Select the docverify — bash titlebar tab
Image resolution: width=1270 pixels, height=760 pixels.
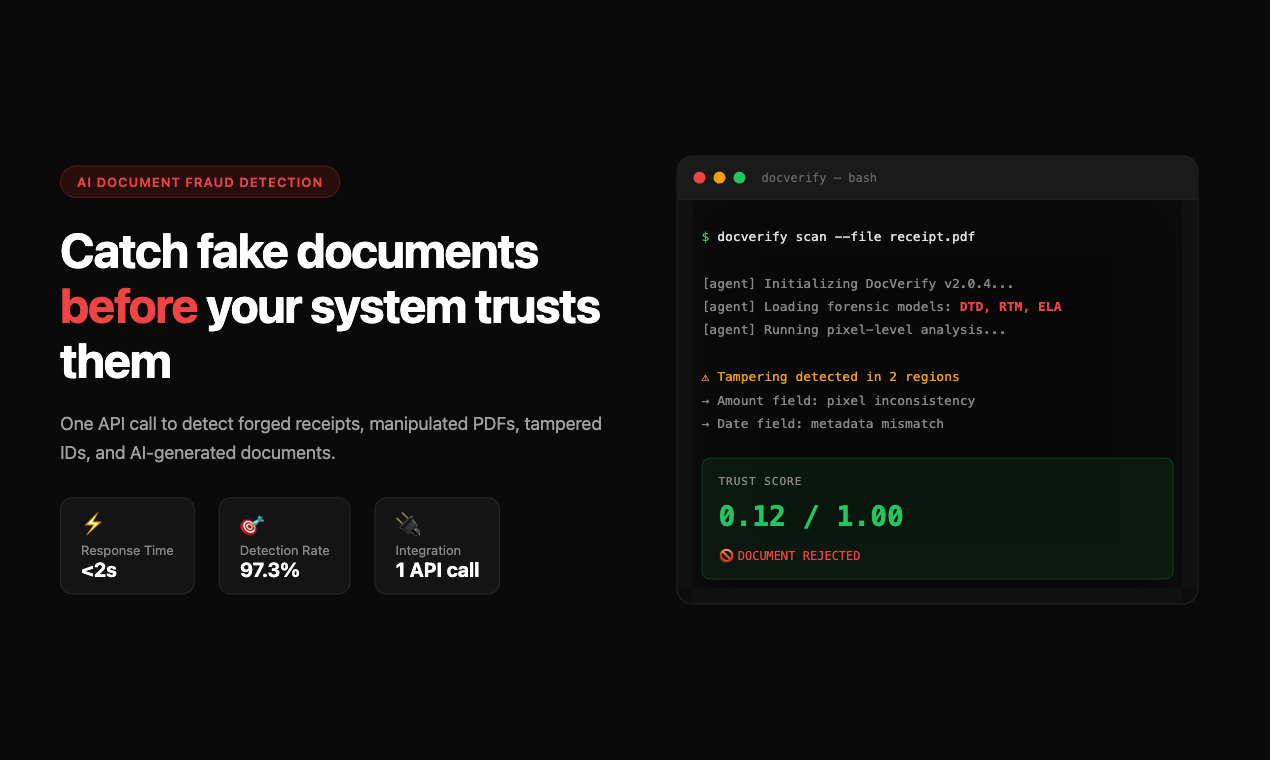pyautogui.click(x=818, y=177)
